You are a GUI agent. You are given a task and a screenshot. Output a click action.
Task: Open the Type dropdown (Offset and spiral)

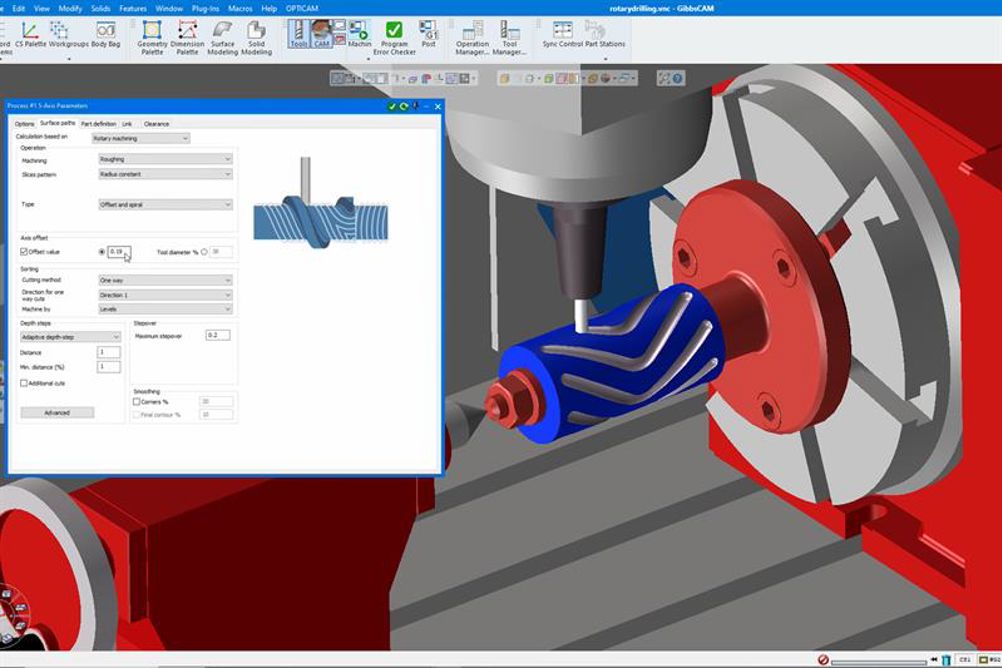[x=165, y=205]
